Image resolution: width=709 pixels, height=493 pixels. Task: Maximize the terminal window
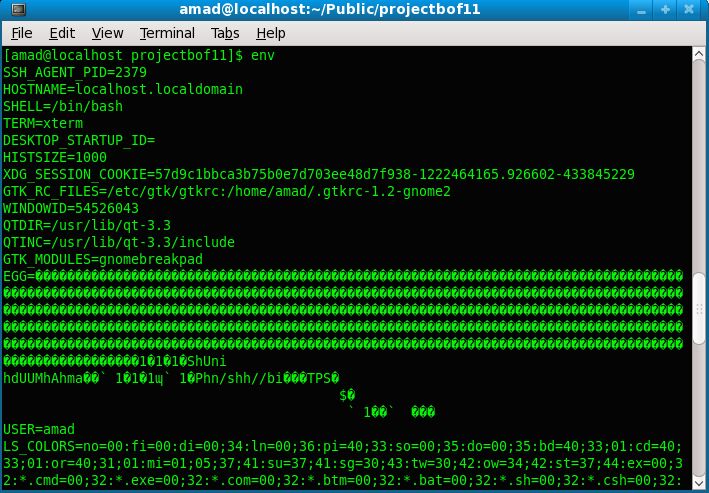coord(665,9)
